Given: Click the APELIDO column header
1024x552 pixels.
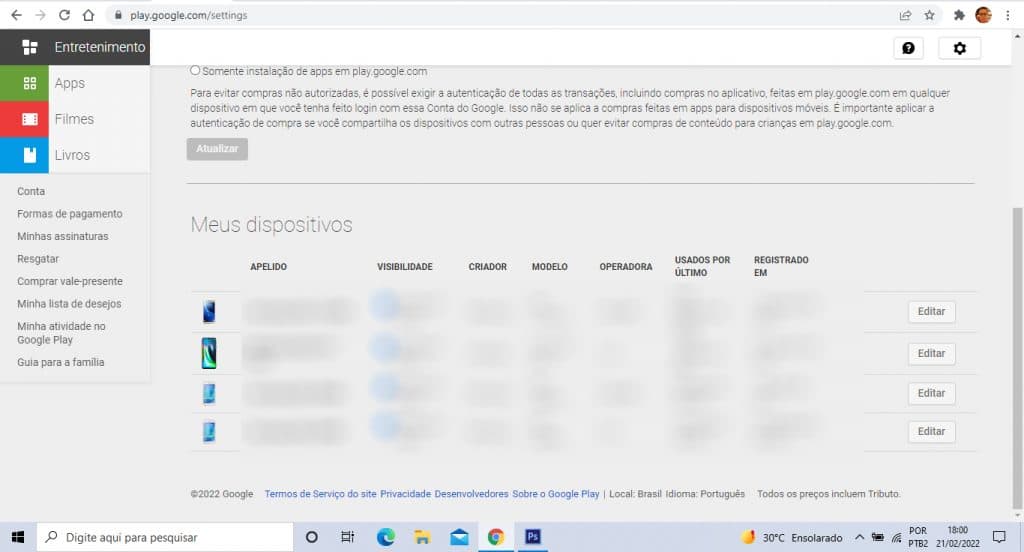Looking at the screenshot, I should pyautogui.click(x=268, y=267).
